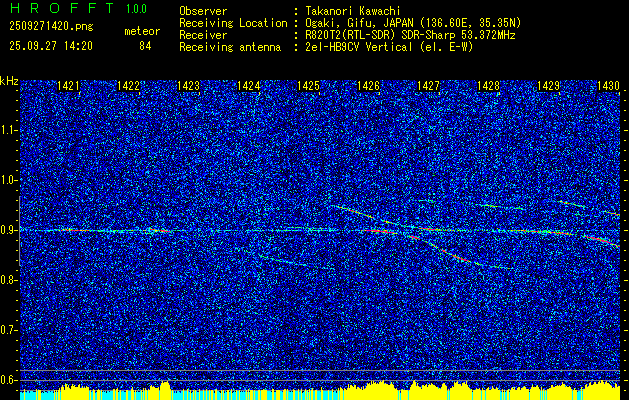Click the Receiving antenna label
This screenshot has height=400, width=629.
(x=230, y=47)
